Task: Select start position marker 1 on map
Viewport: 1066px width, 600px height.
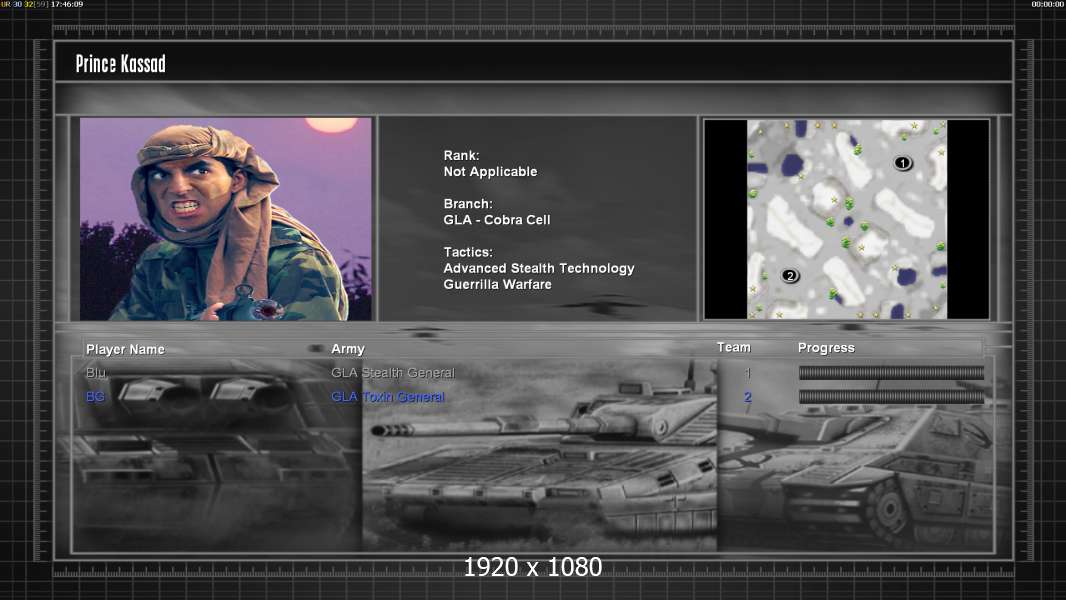Action: click(x=902, y=163)
